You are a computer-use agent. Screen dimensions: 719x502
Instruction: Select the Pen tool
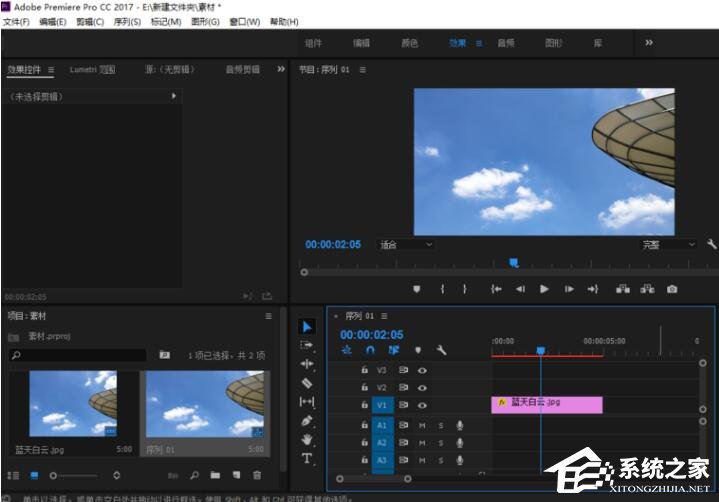307,421
